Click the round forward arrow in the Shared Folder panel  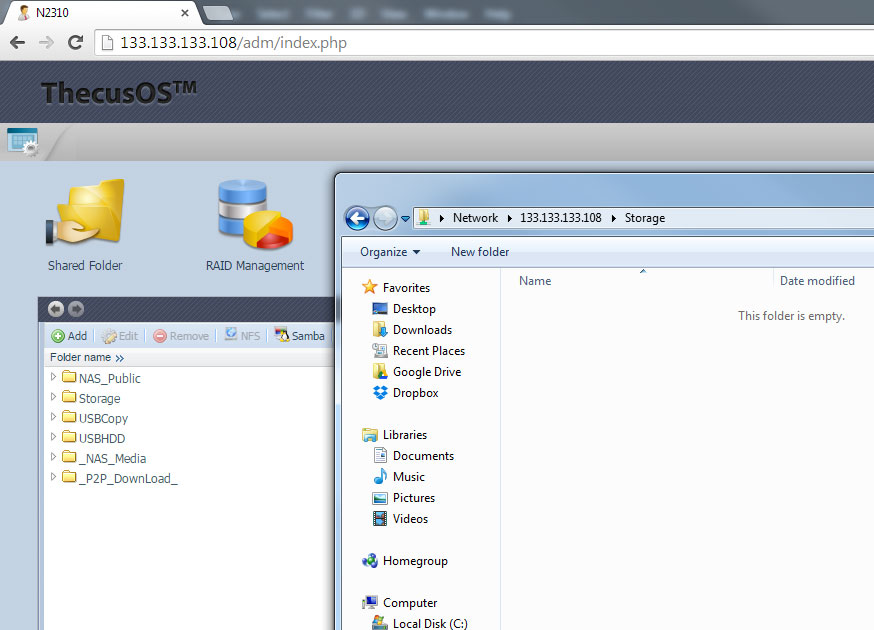pos(76,309)
